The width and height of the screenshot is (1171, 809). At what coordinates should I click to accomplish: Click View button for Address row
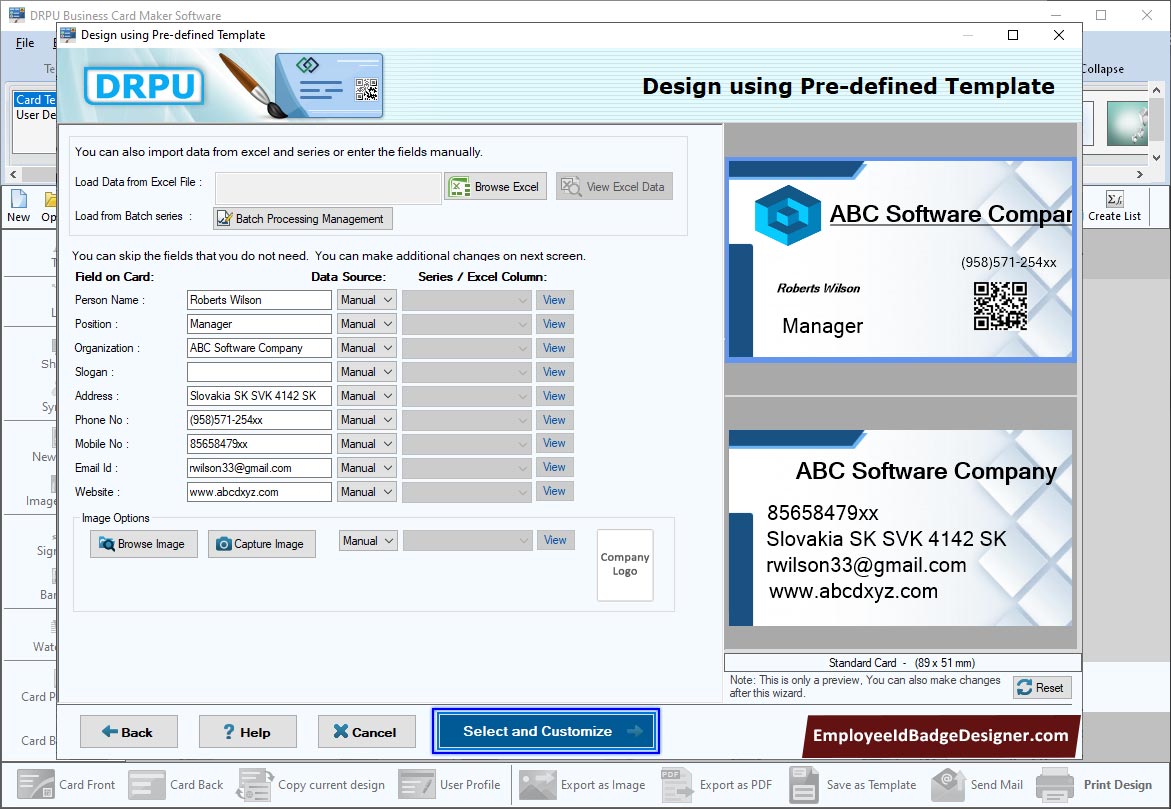coord(554,395)
